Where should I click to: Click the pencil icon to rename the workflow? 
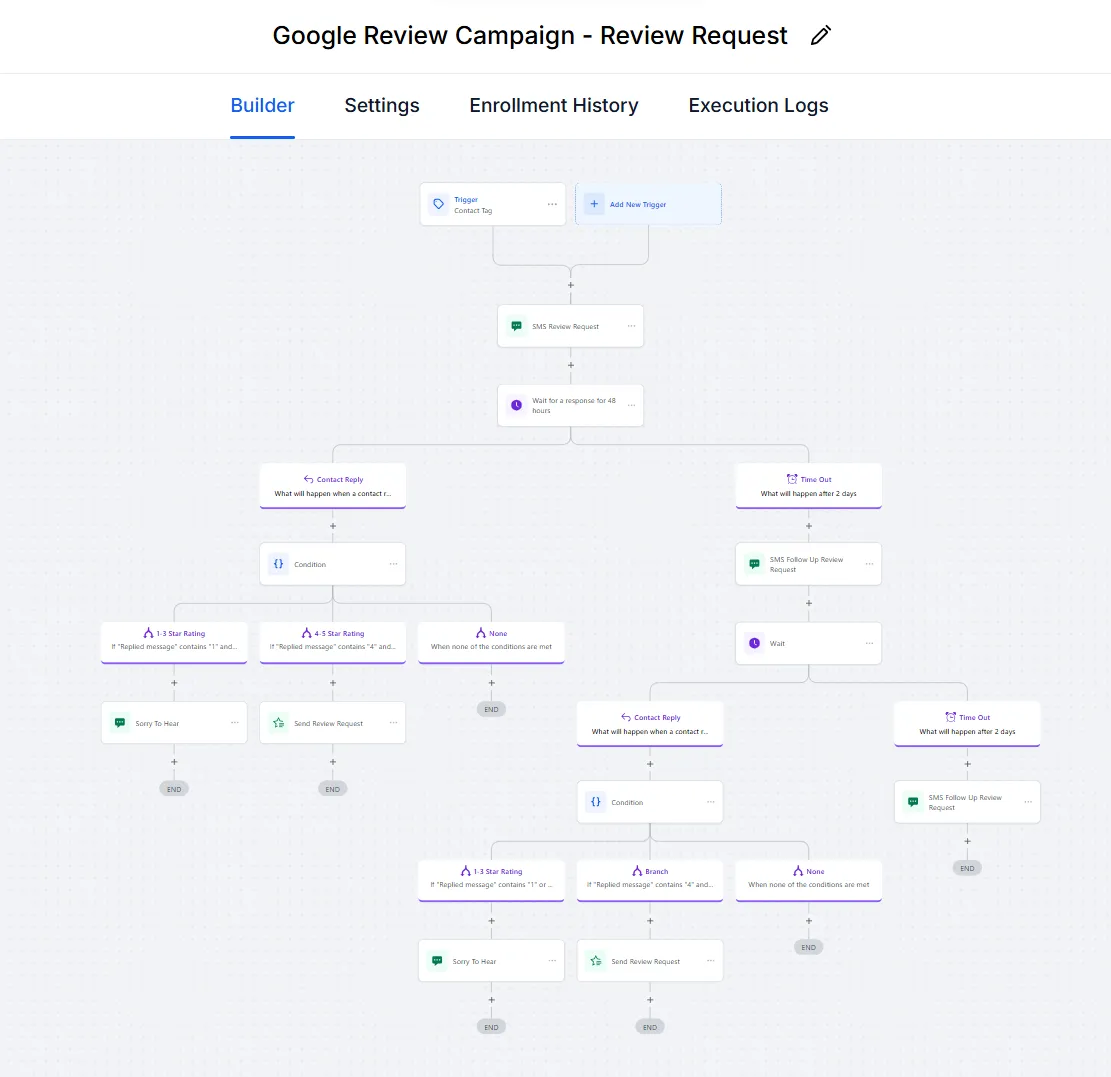point(821,36)
